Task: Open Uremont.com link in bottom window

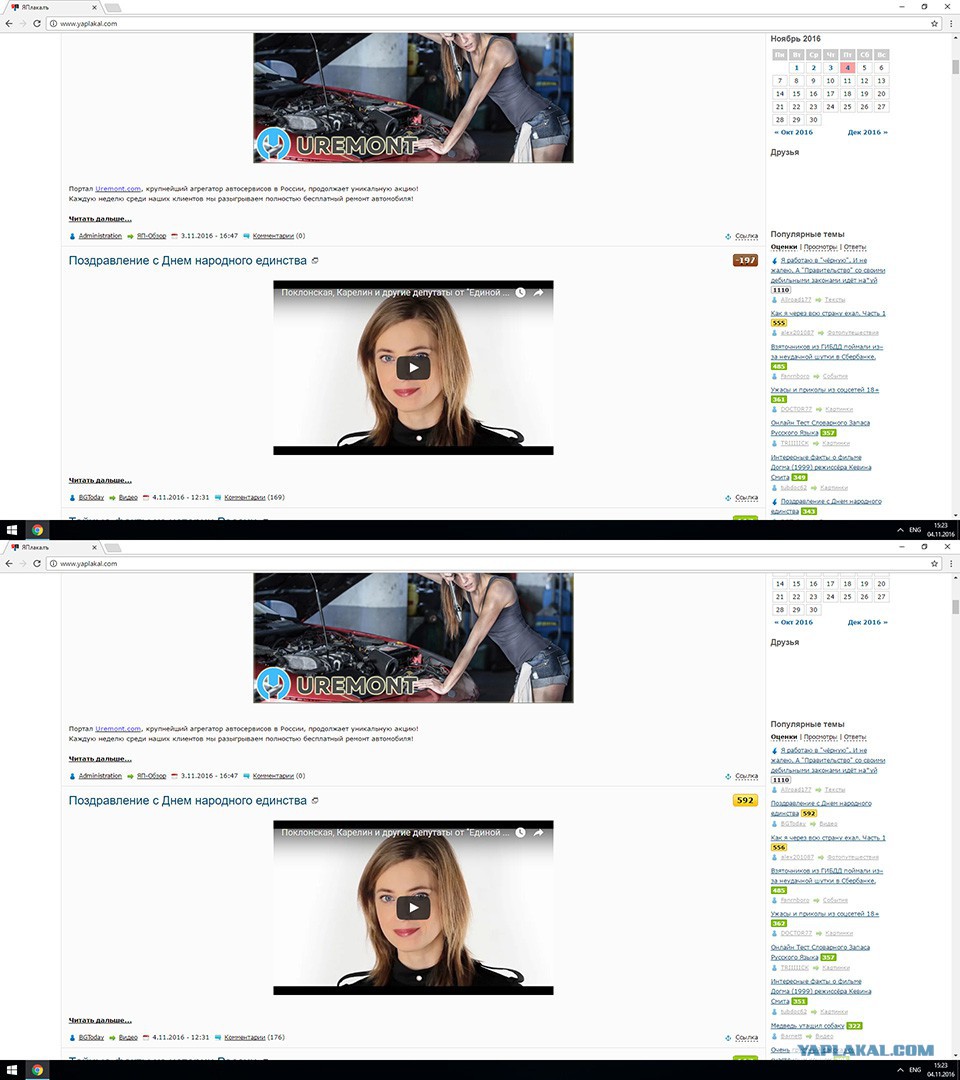Action: click(x=118, y=729)
